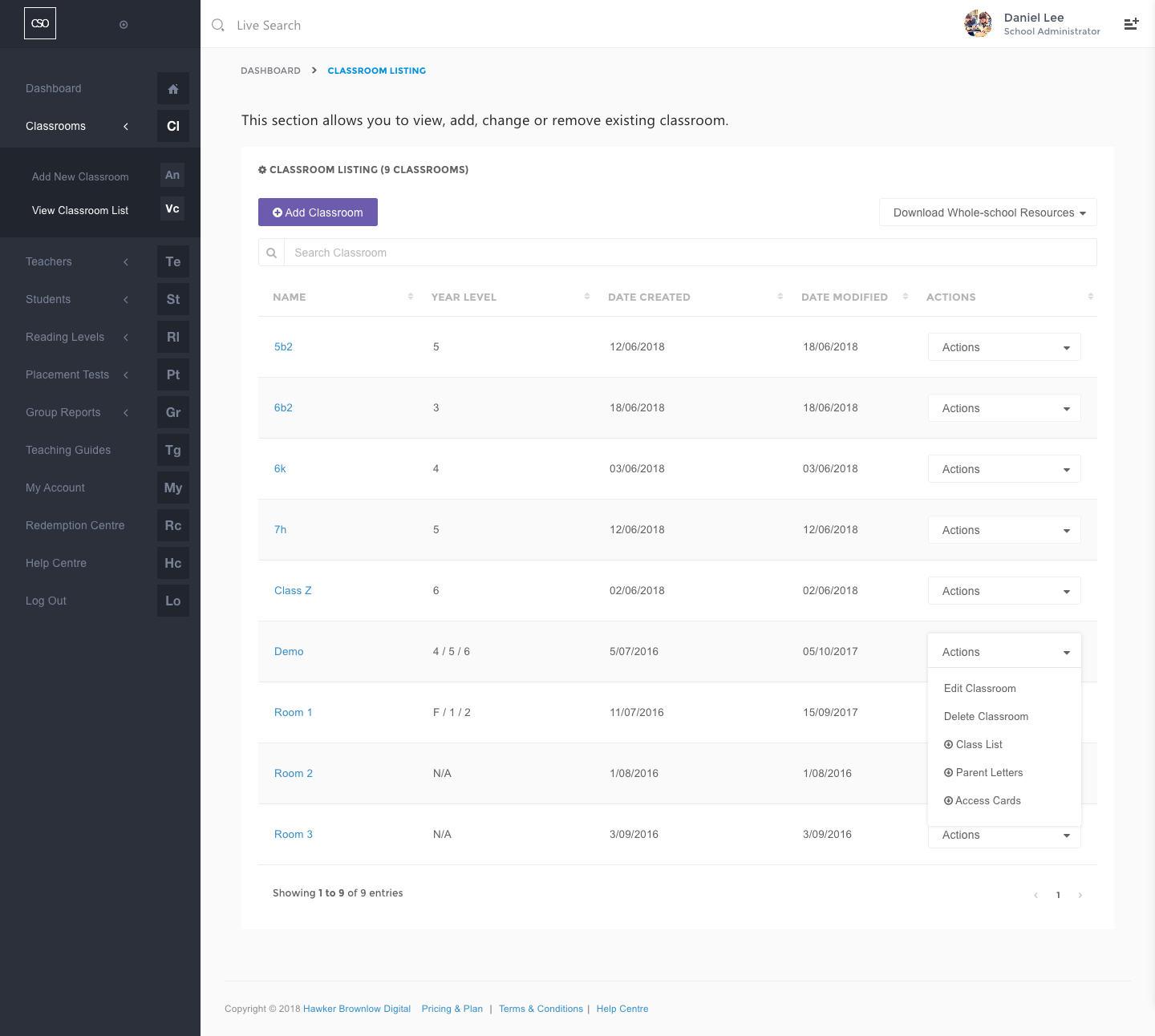Click the Log Out 'Lo' icon
1155x1036 pixels.
click(x=173, y=601)
